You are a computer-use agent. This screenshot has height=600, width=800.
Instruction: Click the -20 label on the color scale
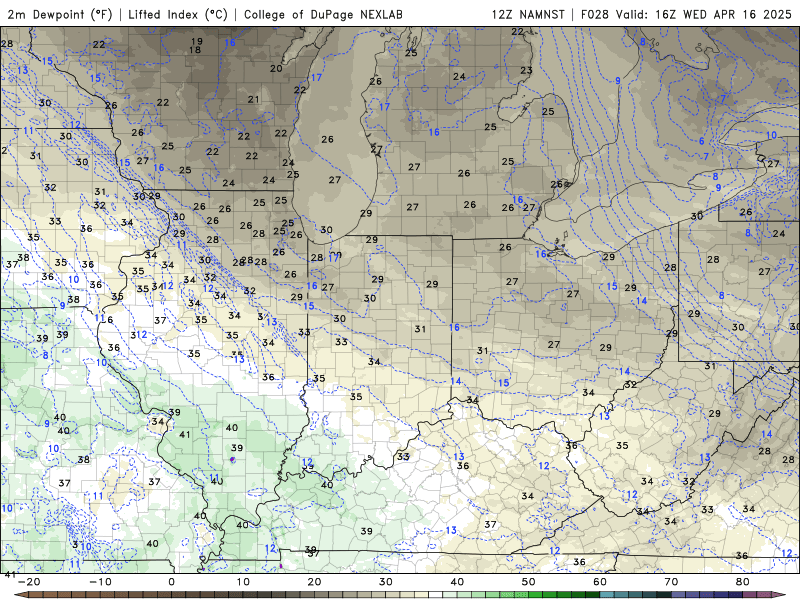tap(29, 582)
